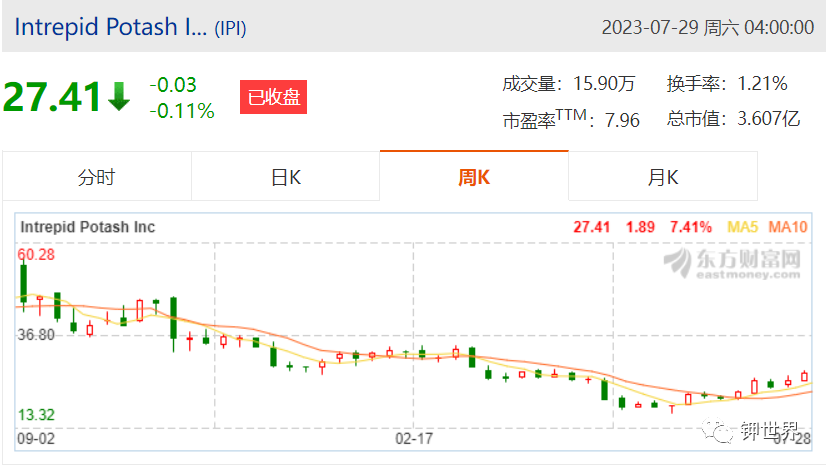The height and width of the screenshot is (467, 826).
Task: Click the 09-02 start date marker
Action: pyautogui.click(x=36, y=439)
